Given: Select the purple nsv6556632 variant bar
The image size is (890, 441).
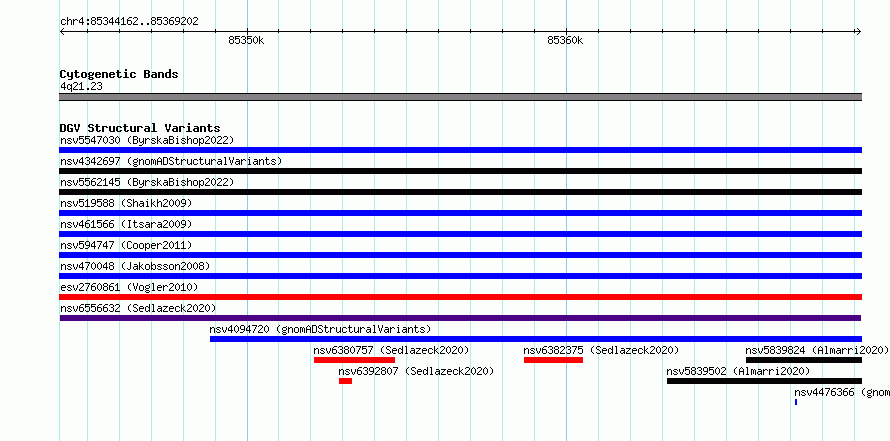Looking at the screenshot, I should click(460, 318).
